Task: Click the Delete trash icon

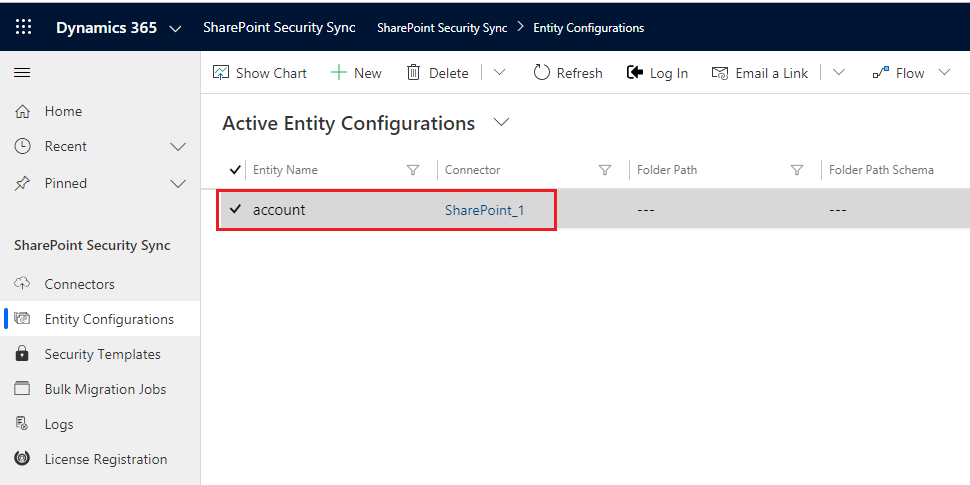Action: pos(413,73)
